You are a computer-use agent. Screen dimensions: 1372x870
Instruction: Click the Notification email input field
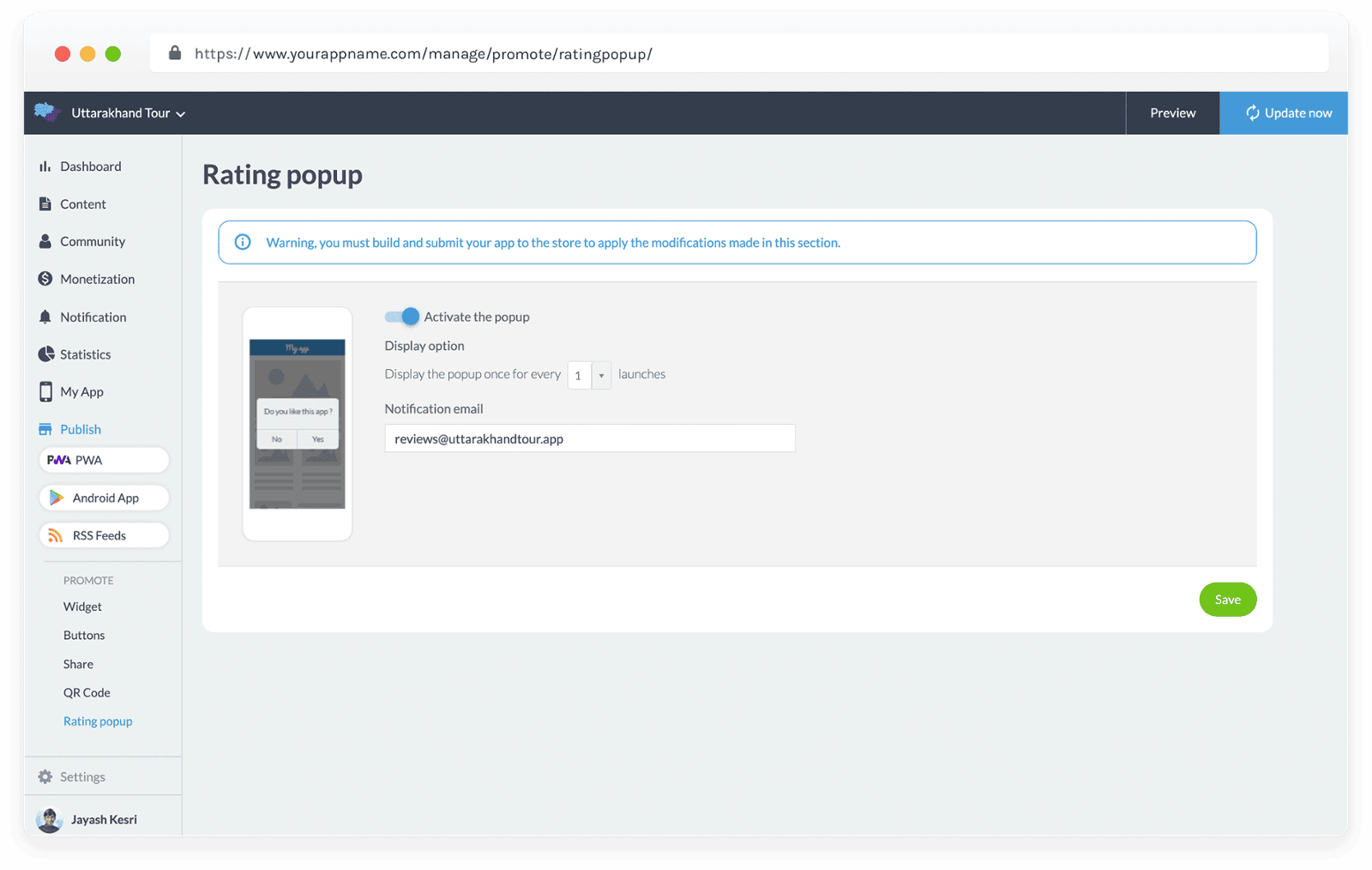click(589, 438)
